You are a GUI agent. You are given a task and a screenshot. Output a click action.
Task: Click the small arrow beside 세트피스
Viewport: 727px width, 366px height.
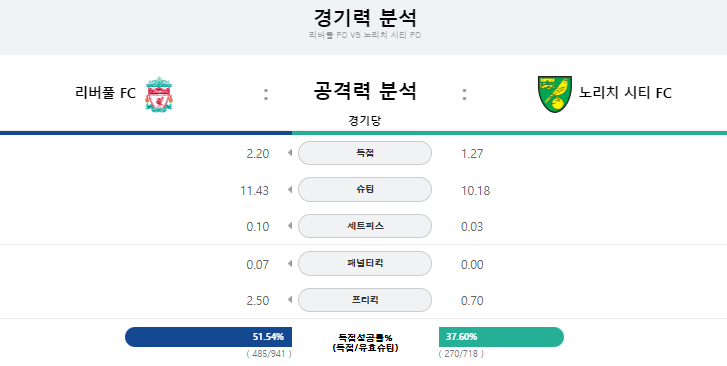point(290,226)
